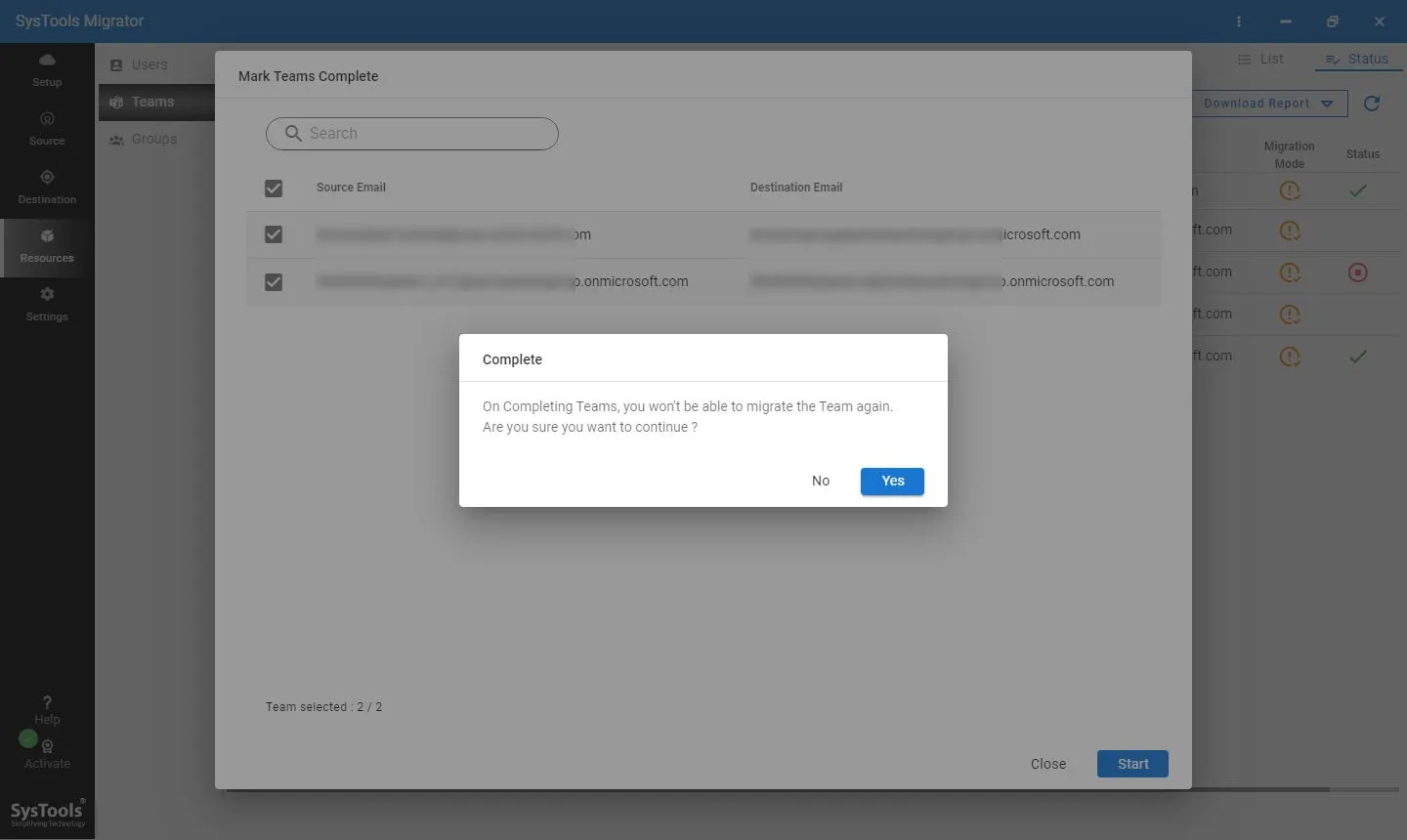Switch to List view
The height and width of the screenshot is (840, 1407).
coord(1260,59)
